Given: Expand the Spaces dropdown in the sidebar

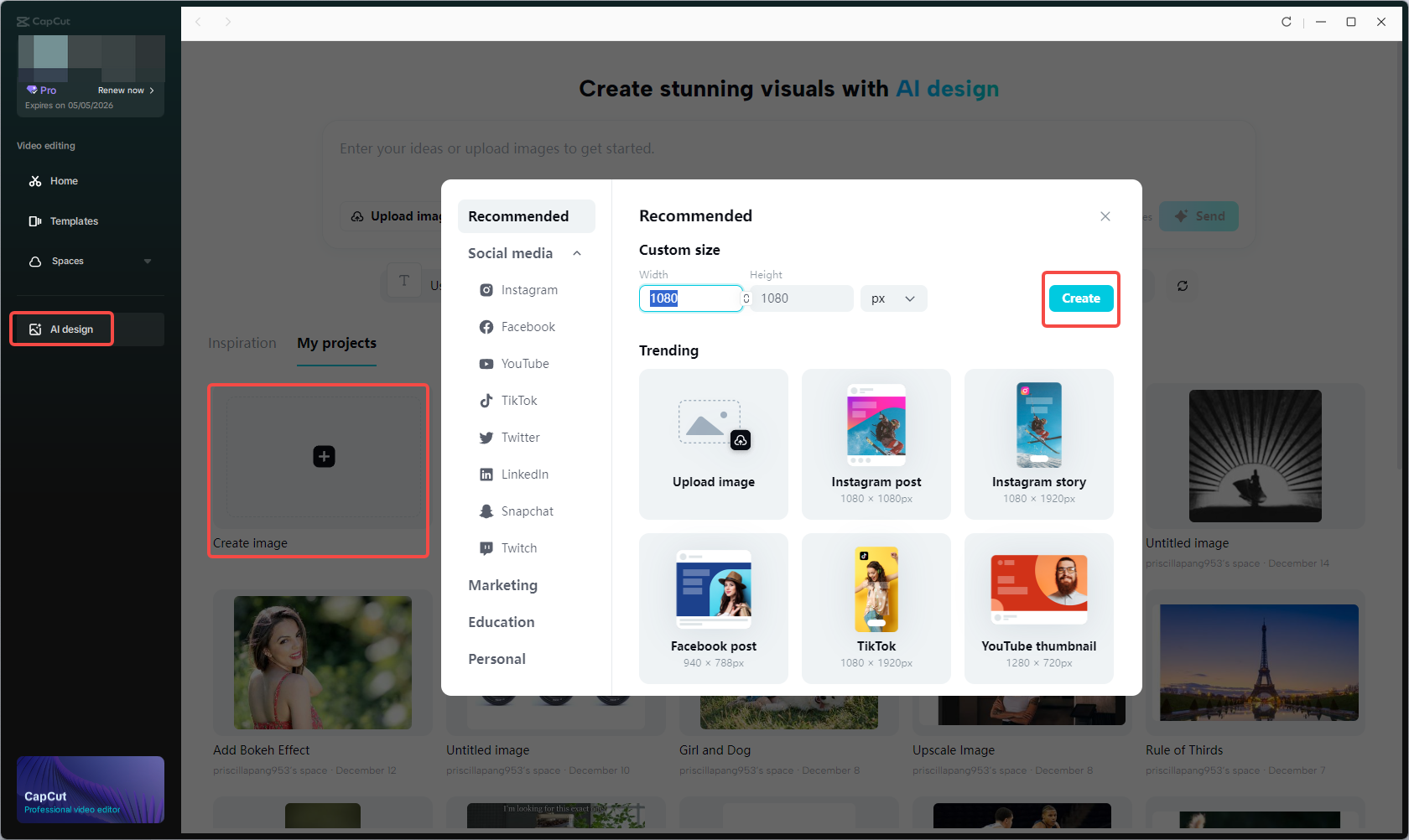Looking at the screenshot, I should click(148, 261).
